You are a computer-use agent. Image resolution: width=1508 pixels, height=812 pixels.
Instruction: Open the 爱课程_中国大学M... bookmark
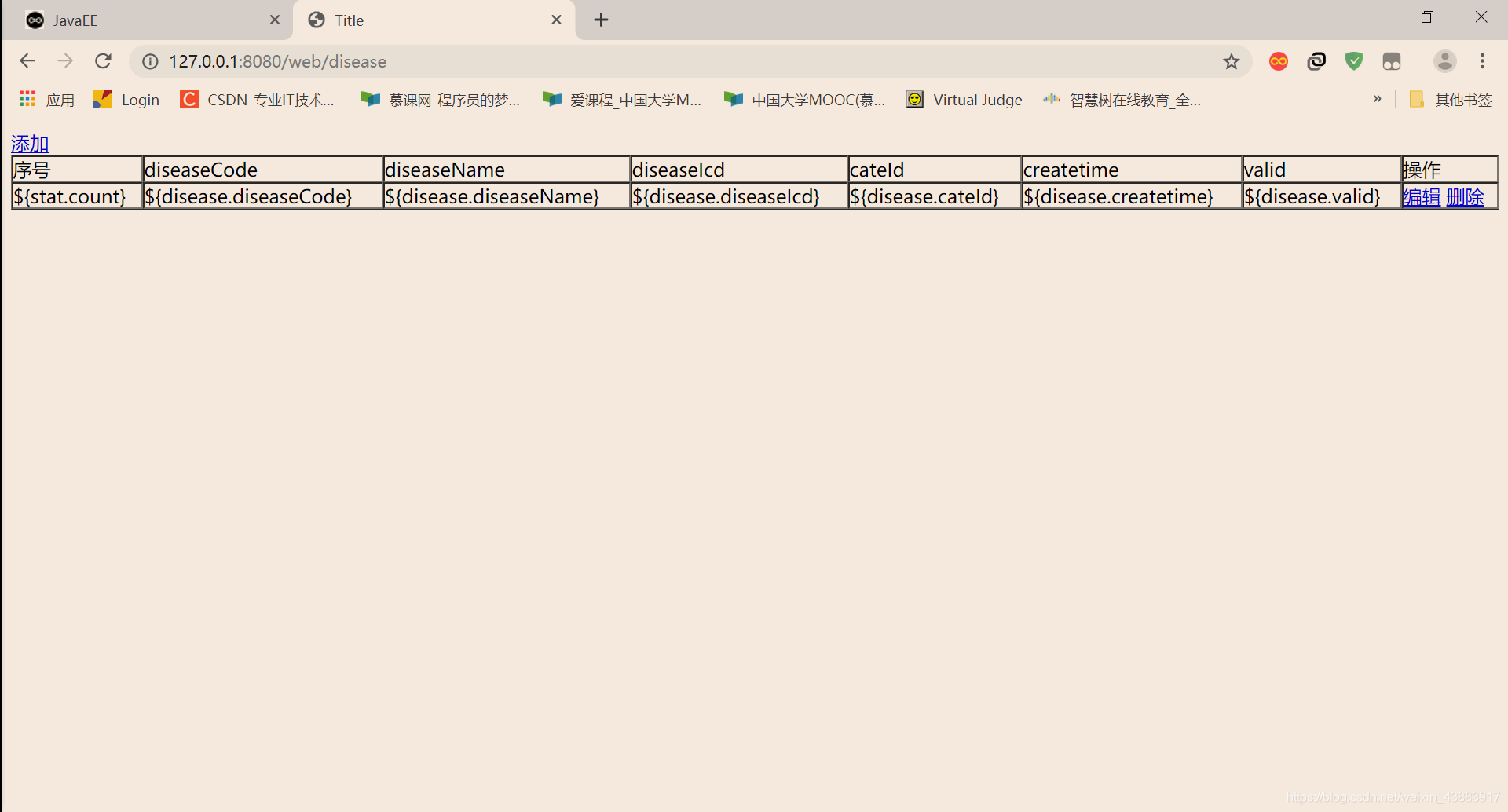click(622, 100)
